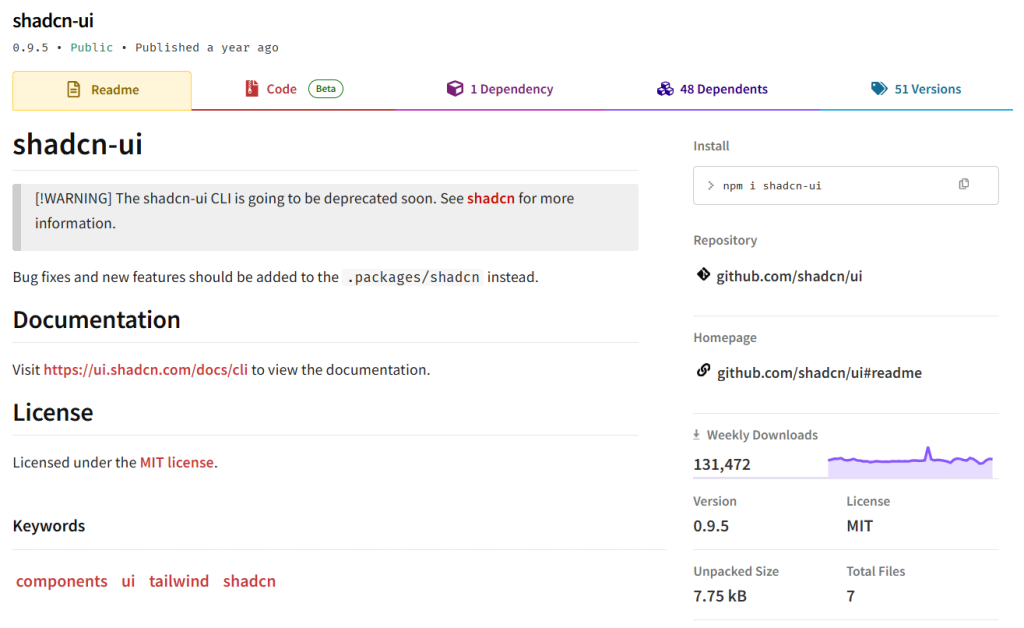Image resolution: width=1024 pixels, height=628 pixels.
Task: Select the ui keyword
Action: coord(128,581)
